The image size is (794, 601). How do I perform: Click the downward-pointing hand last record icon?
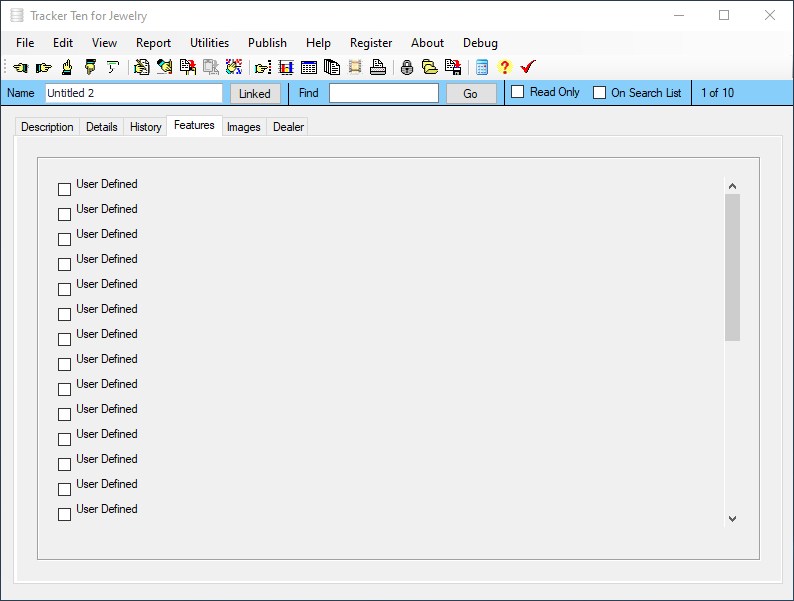pyautogui.click(x=90, y=67)
